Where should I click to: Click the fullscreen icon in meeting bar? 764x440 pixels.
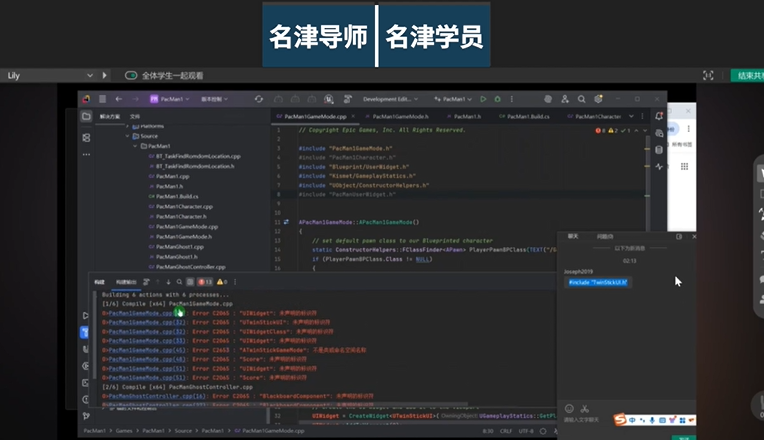709,76
